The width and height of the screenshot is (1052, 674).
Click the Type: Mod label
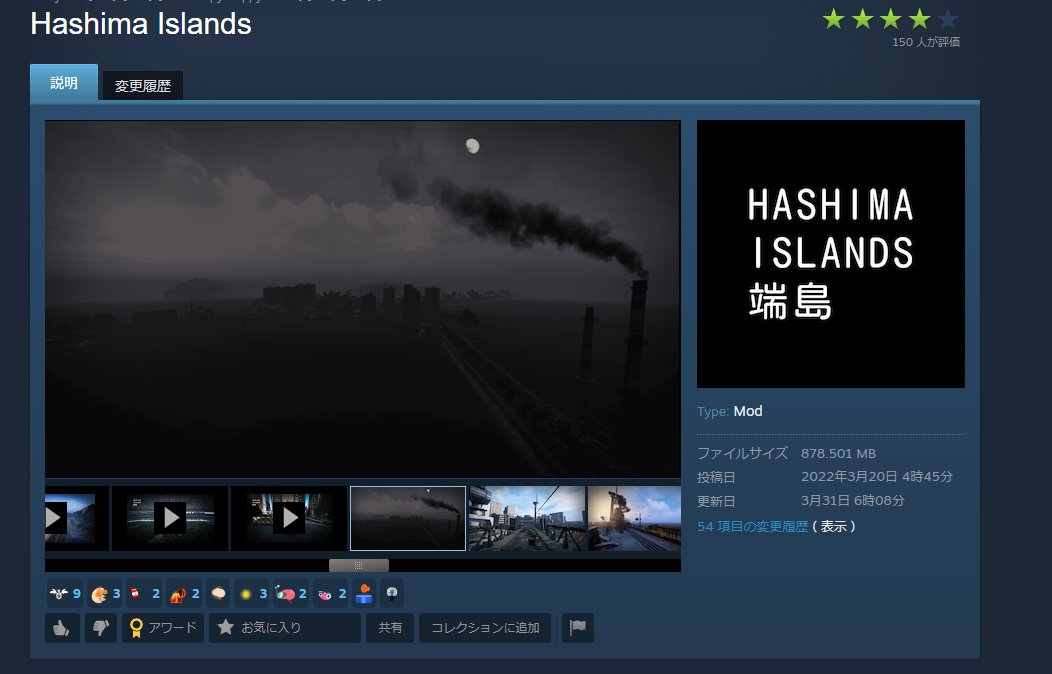tap(729, 411)
